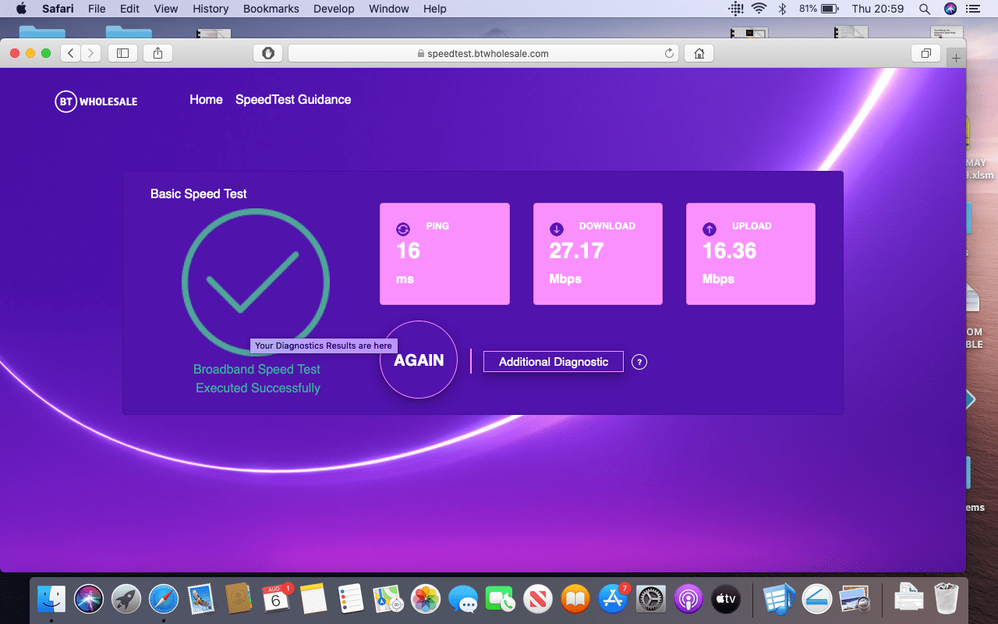Image resolution: width=998 pixels, height=624 pixels.
Task: Open the Wi-Fi status menu icon
Action: tap(757, 9)
